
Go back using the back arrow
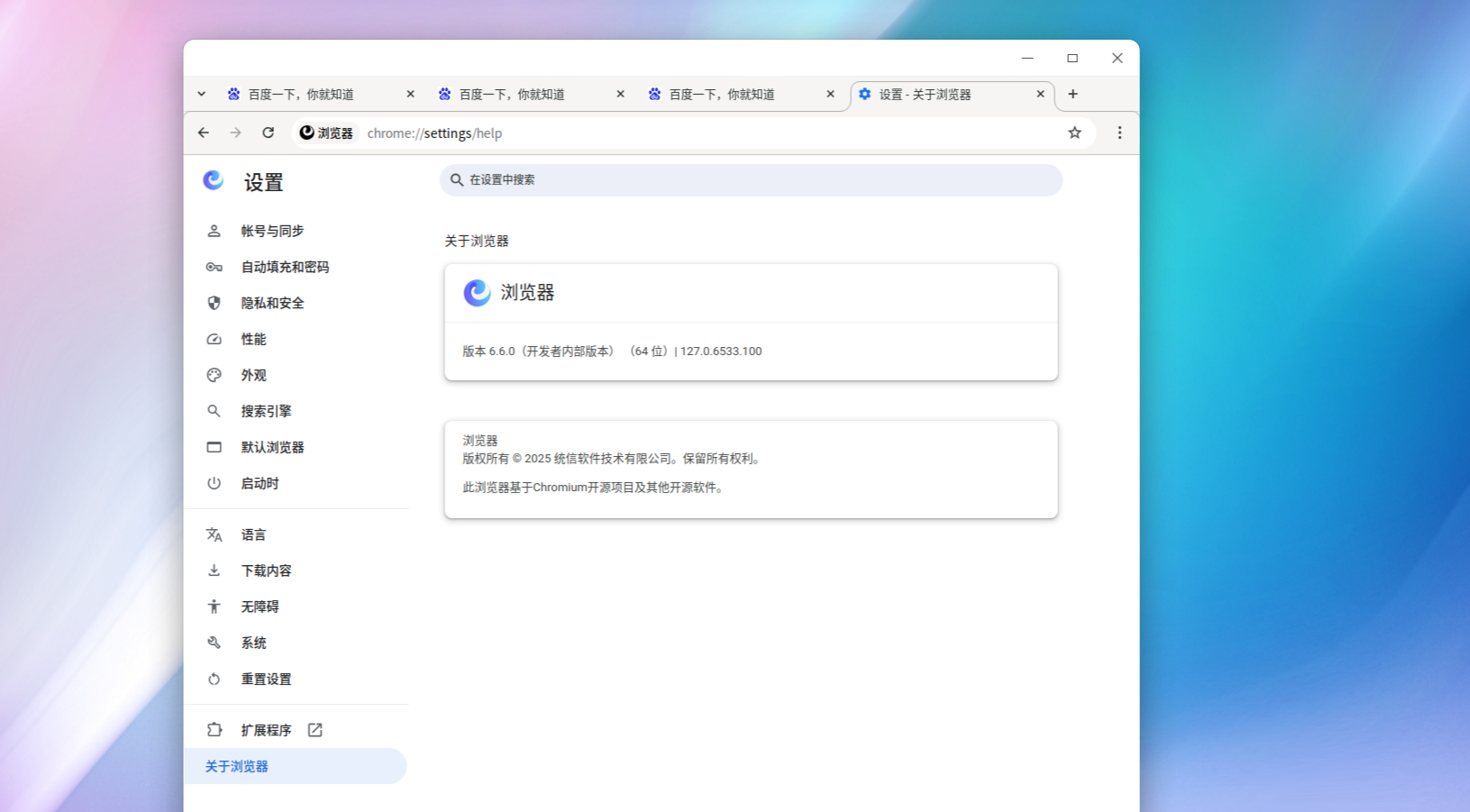pos(204,132)
